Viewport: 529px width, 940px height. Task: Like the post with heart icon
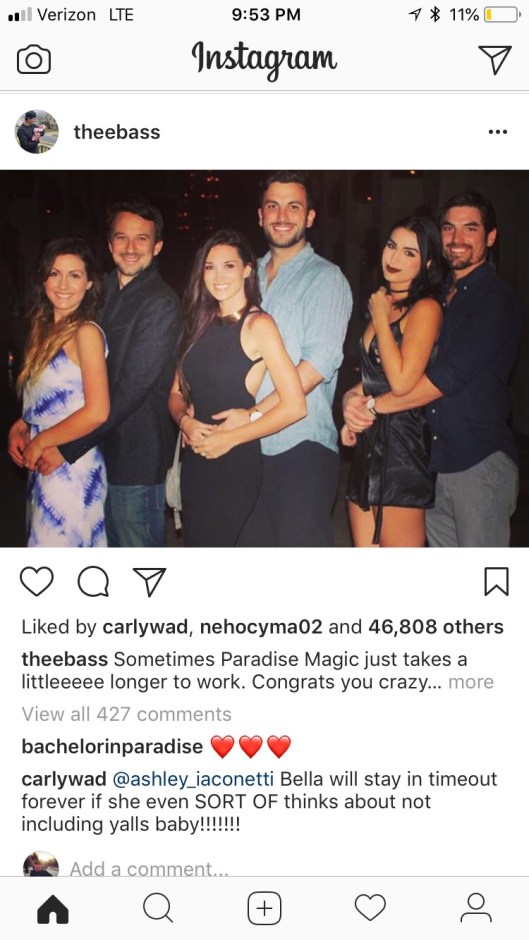click(x=37, y=582)
